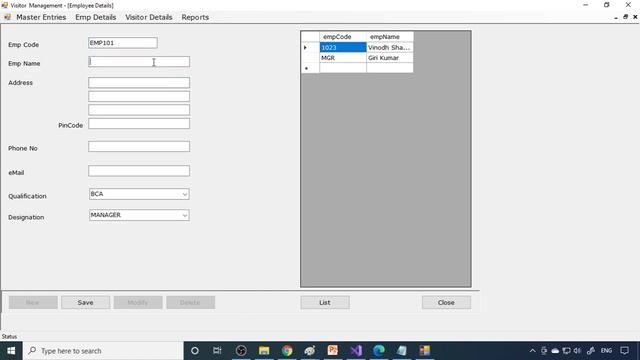This screenshot has height=360, width=640.
Task: Select the Vinodh Sha... name cell
Action: click(x=390, y=47)
